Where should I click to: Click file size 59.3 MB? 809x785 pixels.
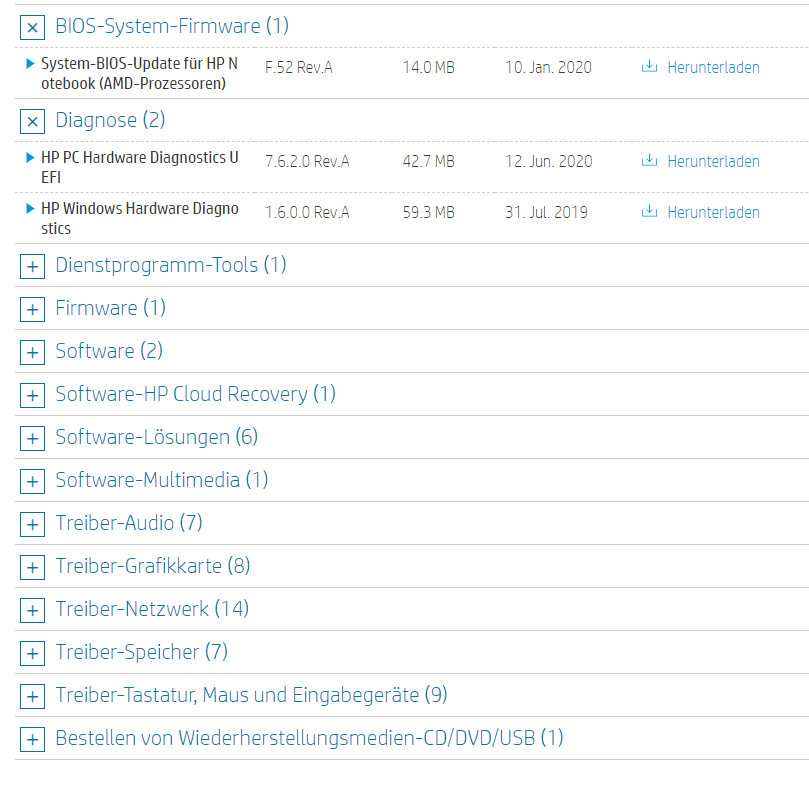[429, 212]
